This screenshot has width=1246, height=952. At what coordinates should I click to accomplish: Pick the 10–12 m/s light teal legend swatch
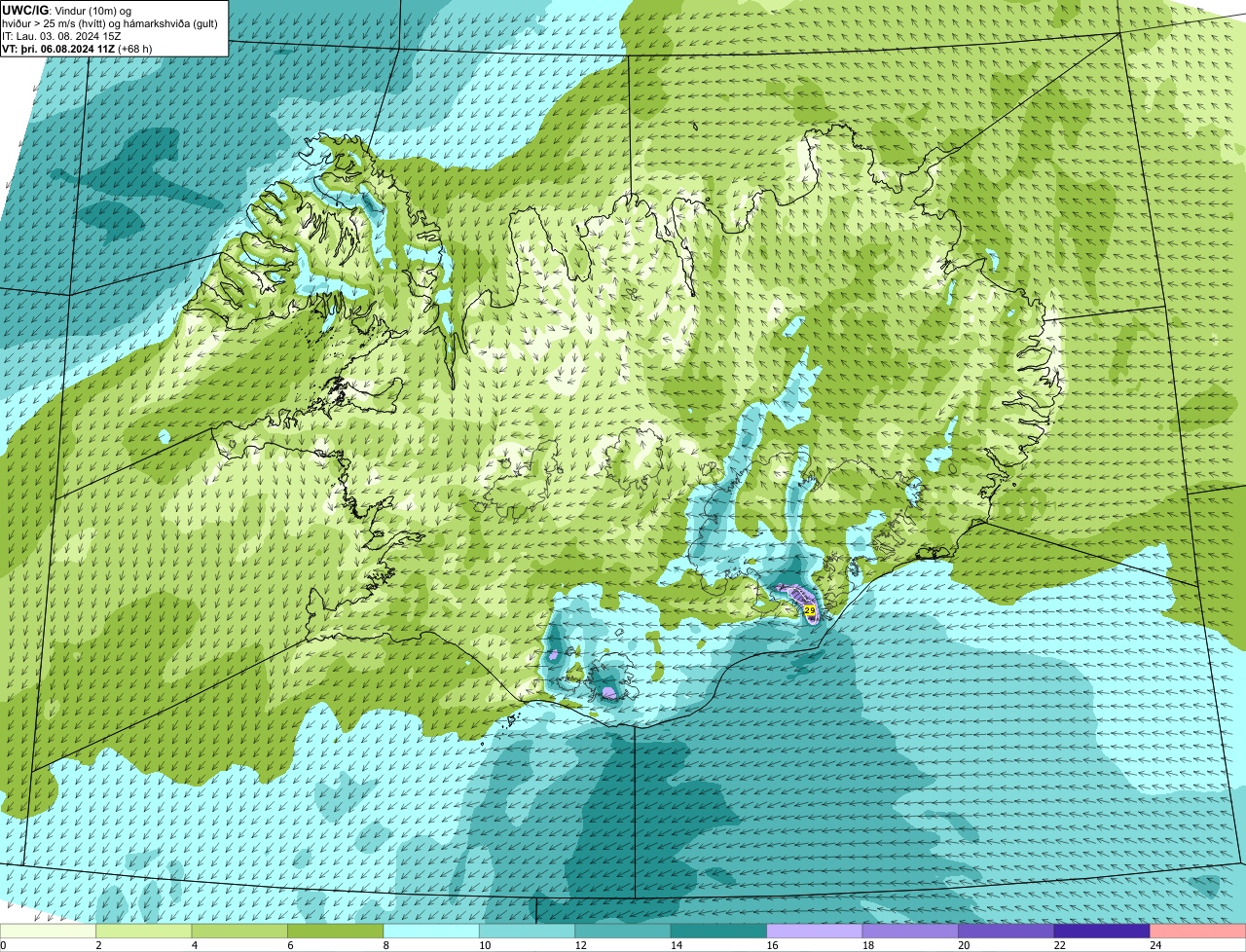pyautogui.click(x=528, y=932)
